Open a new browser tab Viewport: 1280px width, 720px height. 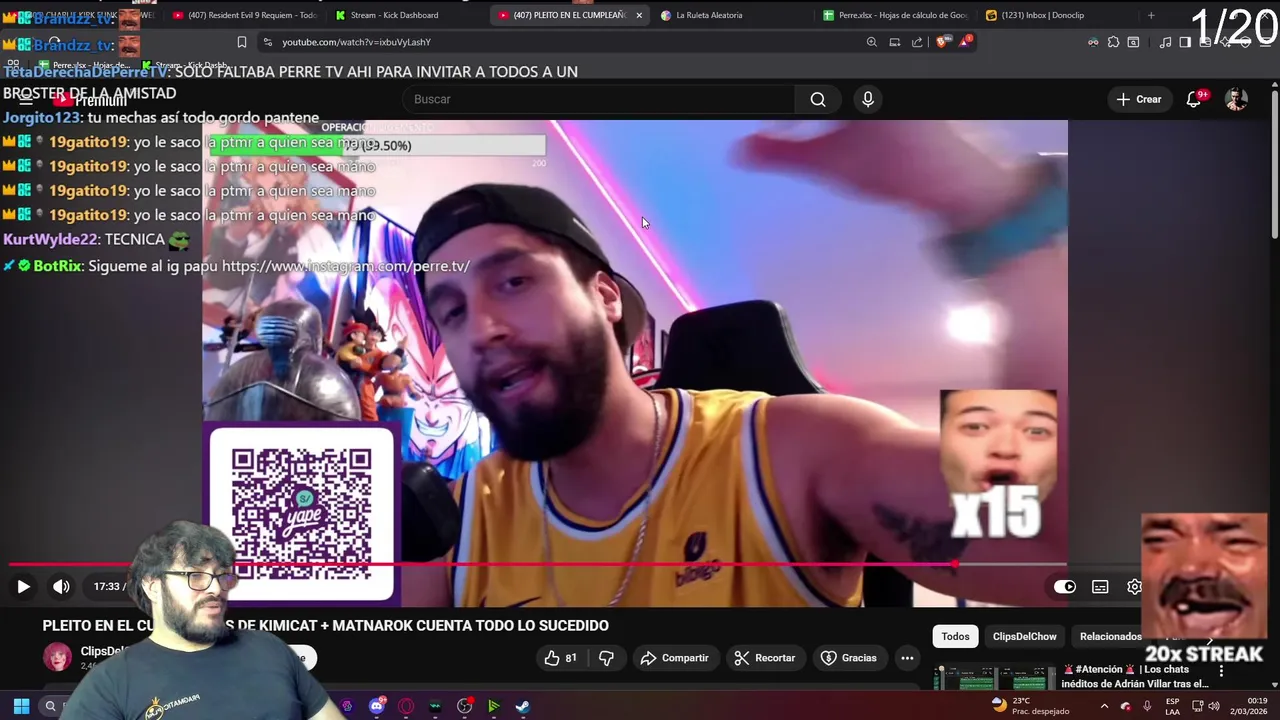coord(1151,15)
